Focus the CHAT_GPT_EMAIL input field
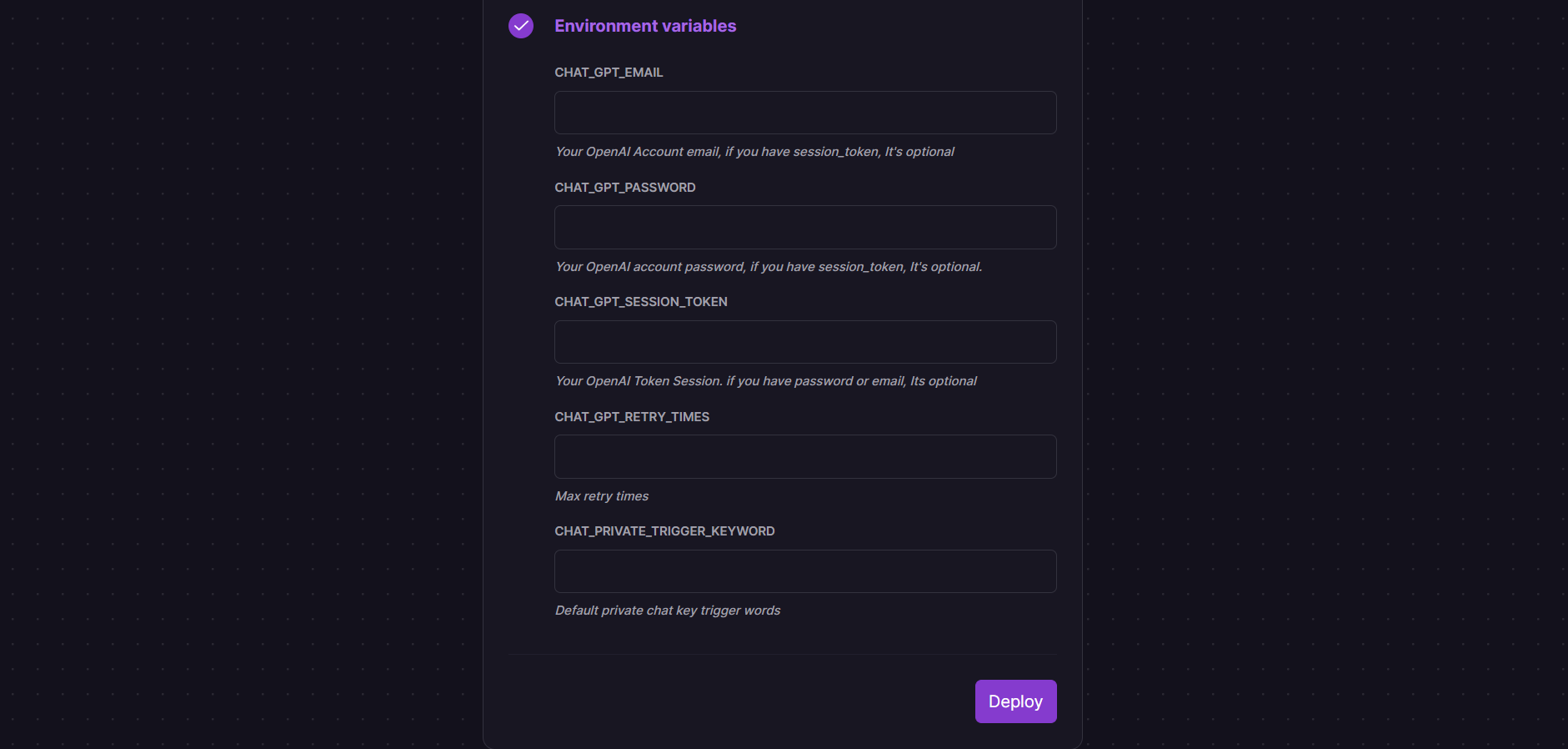Image resolution: width=1568 pixels, height=749 pixels. [x=805, y=113]
